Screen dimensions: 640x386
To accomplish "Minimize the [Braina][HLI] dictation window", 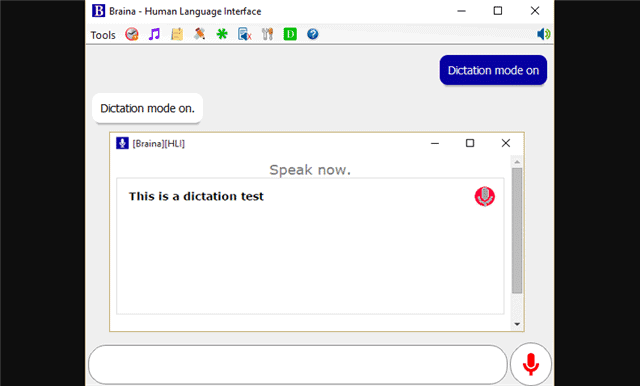I will 435,143.
